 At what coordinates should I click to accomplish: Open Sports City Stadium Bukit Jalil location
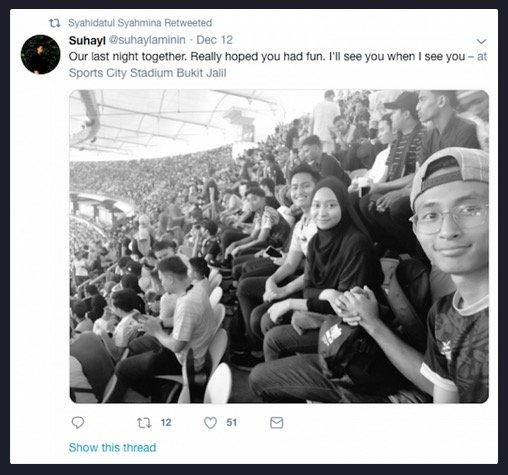[147, 73]
